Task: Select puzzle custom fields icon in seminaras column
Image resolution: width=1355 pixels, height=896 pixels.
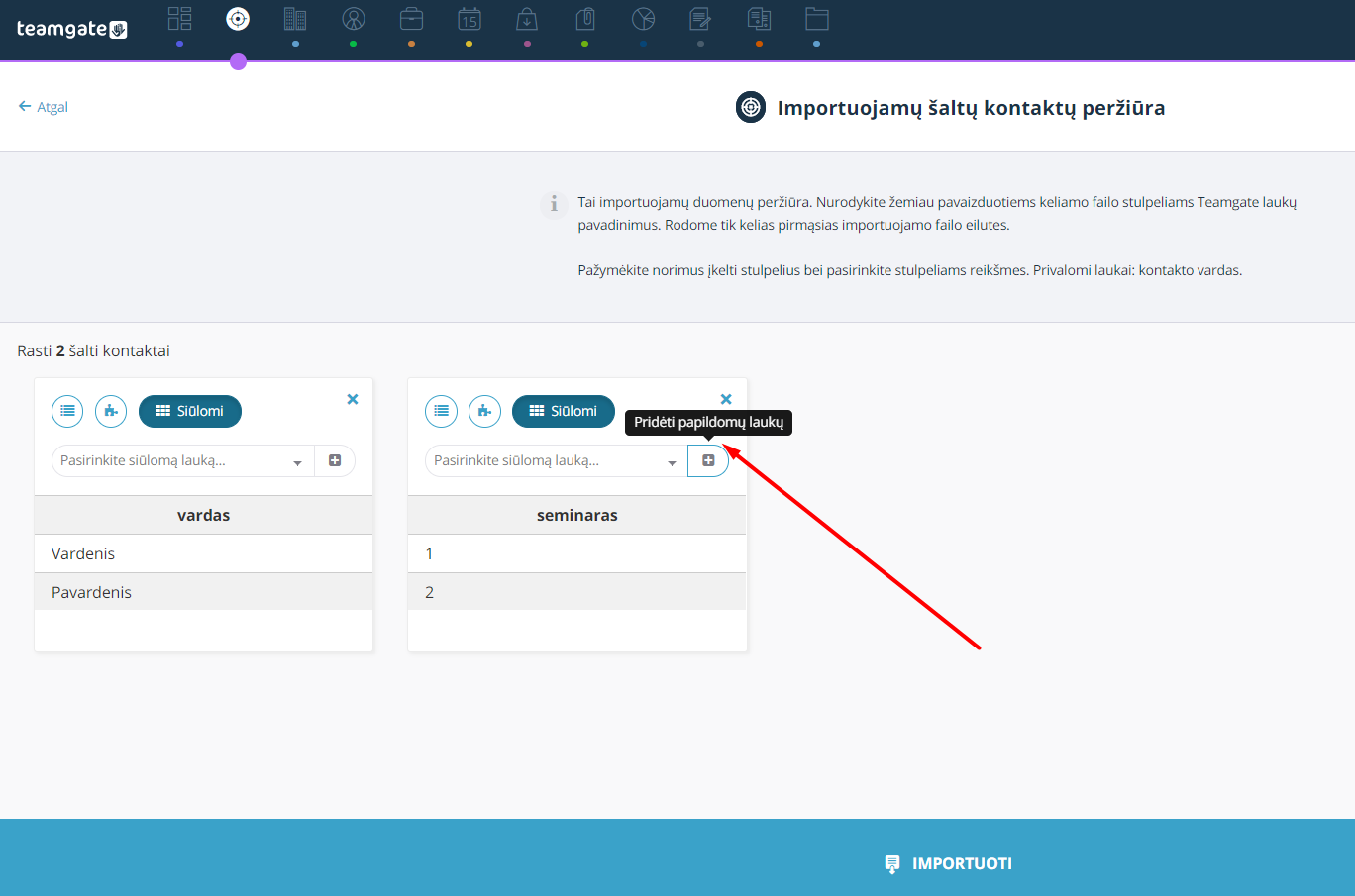Action: pos(484,411)
